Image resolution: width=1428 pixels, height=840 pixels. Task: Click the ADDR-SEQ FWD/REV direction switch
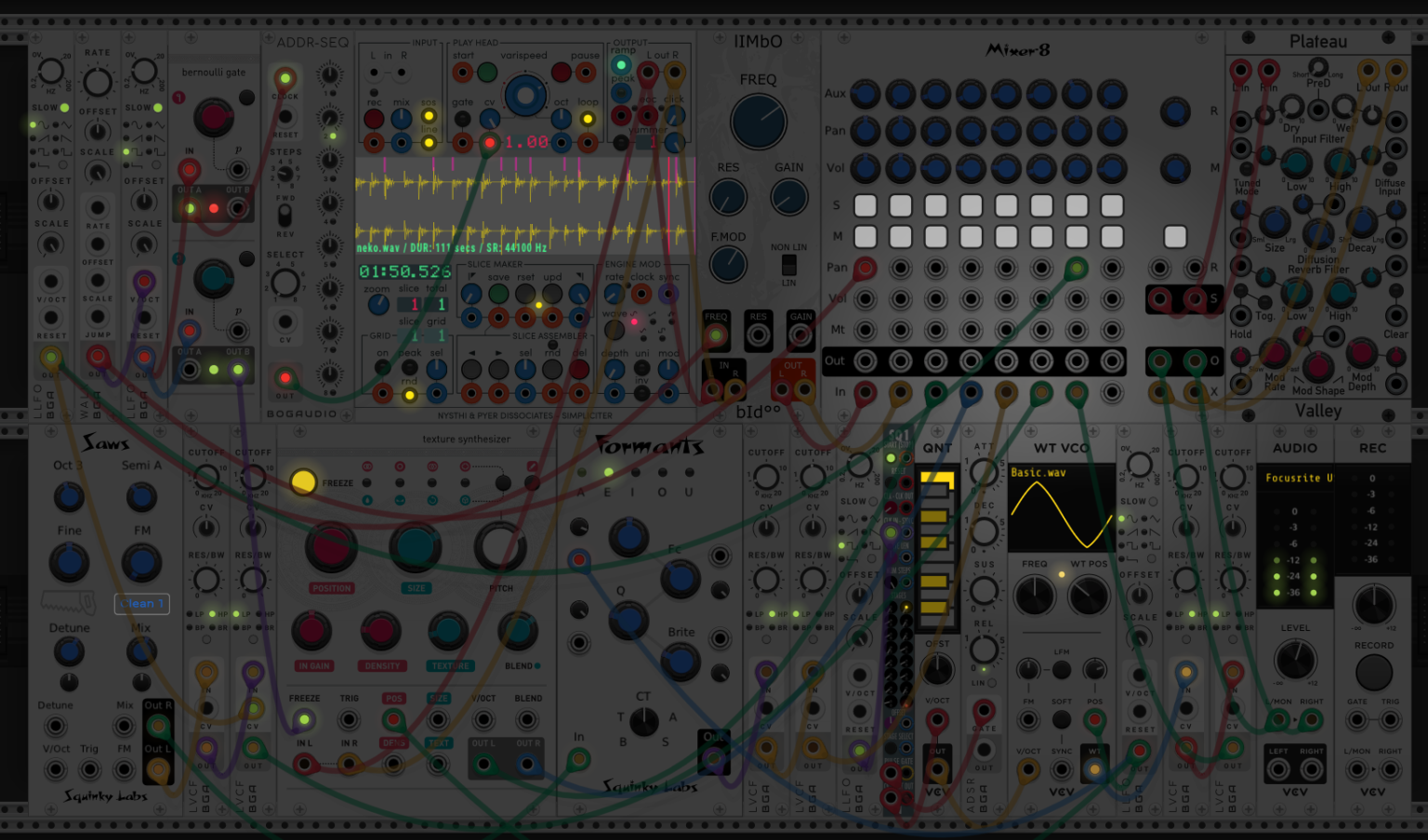pyautogui.click(x=285, y=216)
